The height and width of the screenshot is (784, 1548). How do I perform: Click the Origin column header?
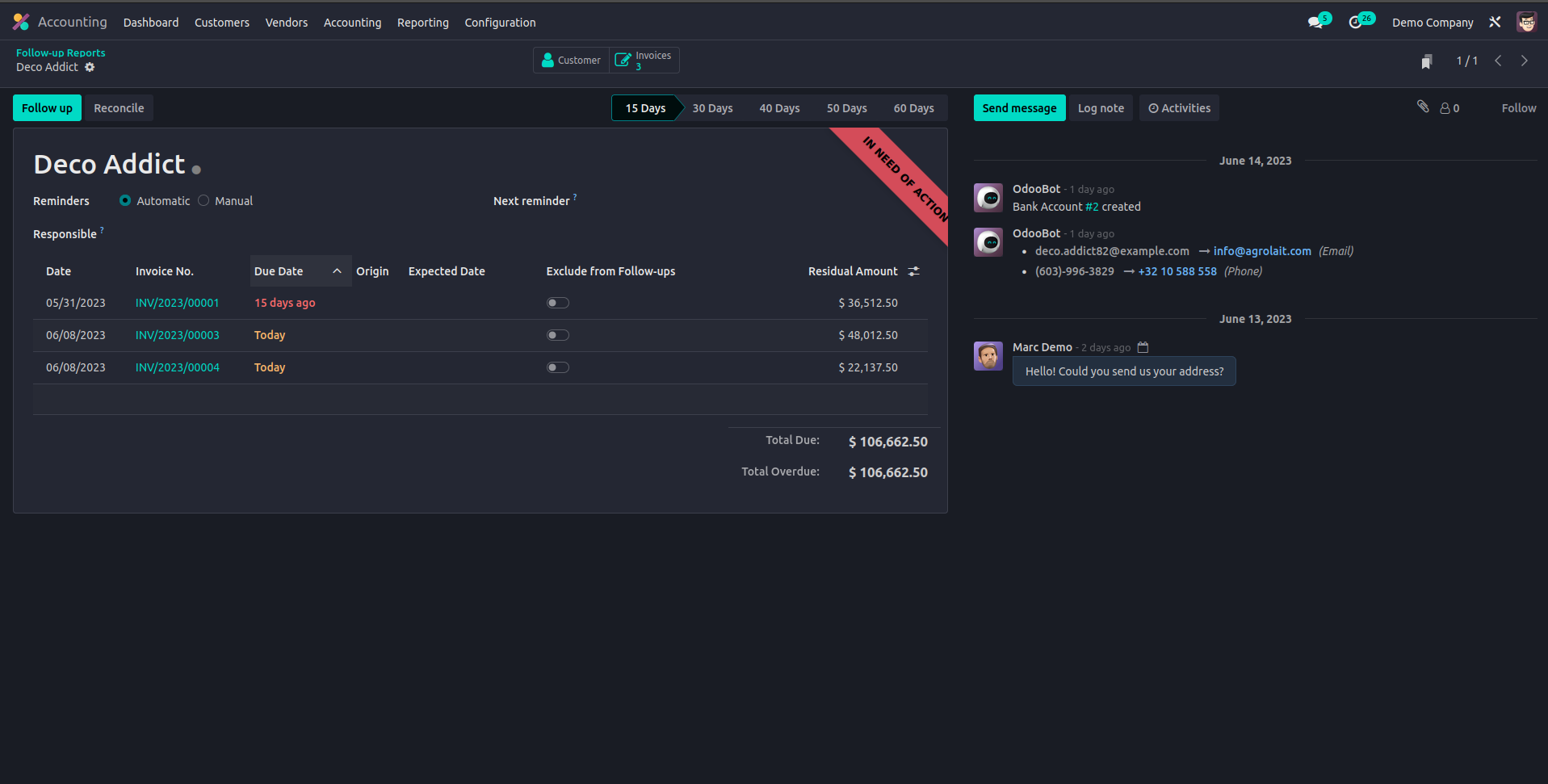(x=372, y=271)
